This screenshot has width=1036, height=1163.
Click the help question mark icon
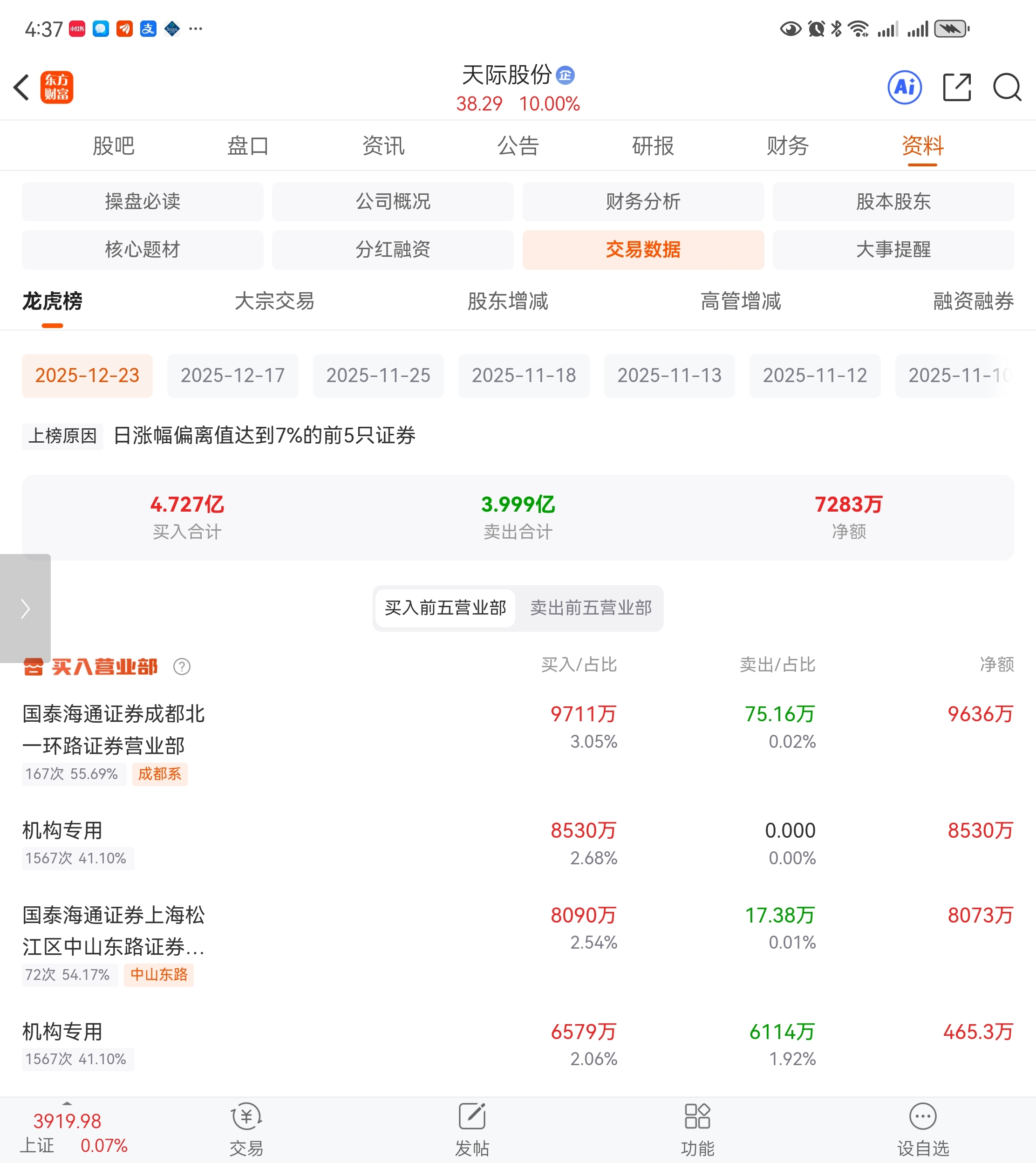182,667
